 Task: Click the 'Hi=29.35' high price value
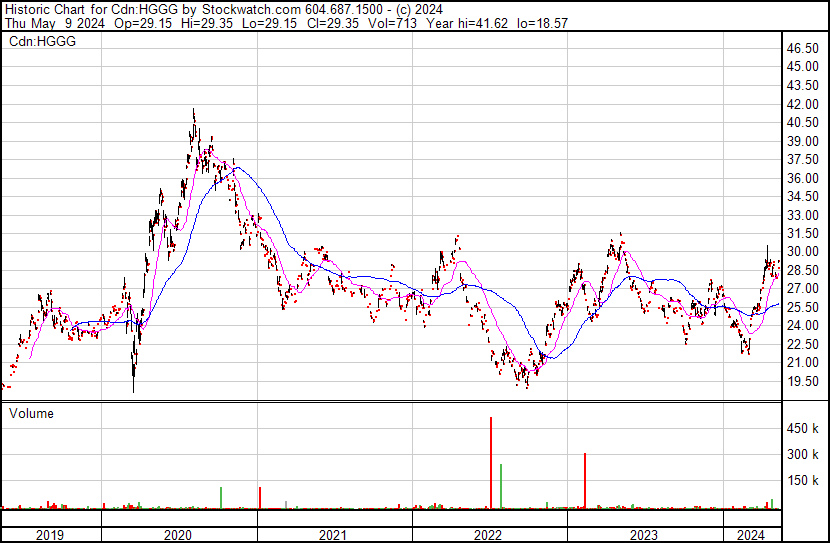pyautogui.click(x=206, y=23)
